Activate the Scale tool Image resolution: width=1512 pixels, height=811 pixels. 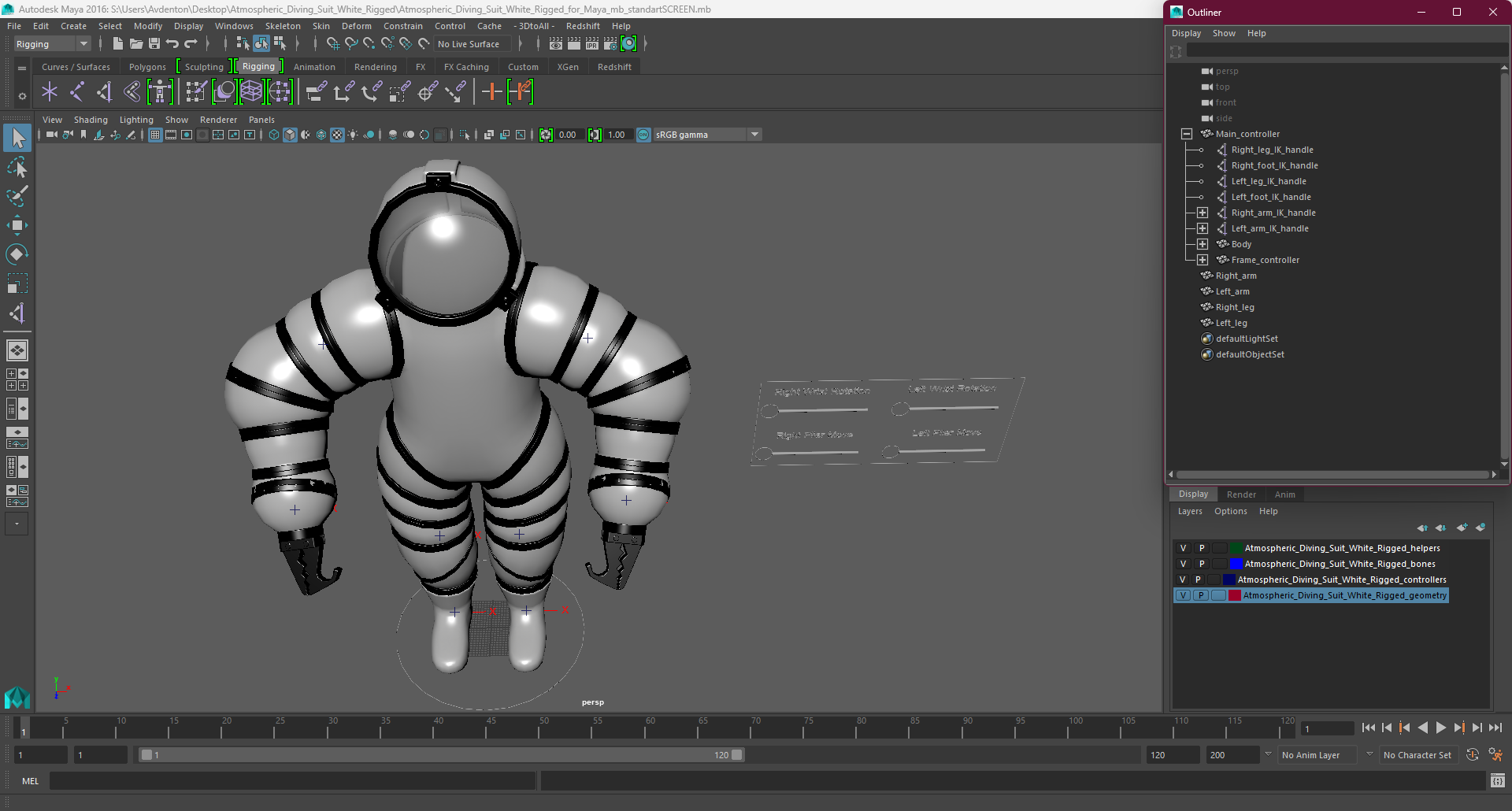coord(17,283)
